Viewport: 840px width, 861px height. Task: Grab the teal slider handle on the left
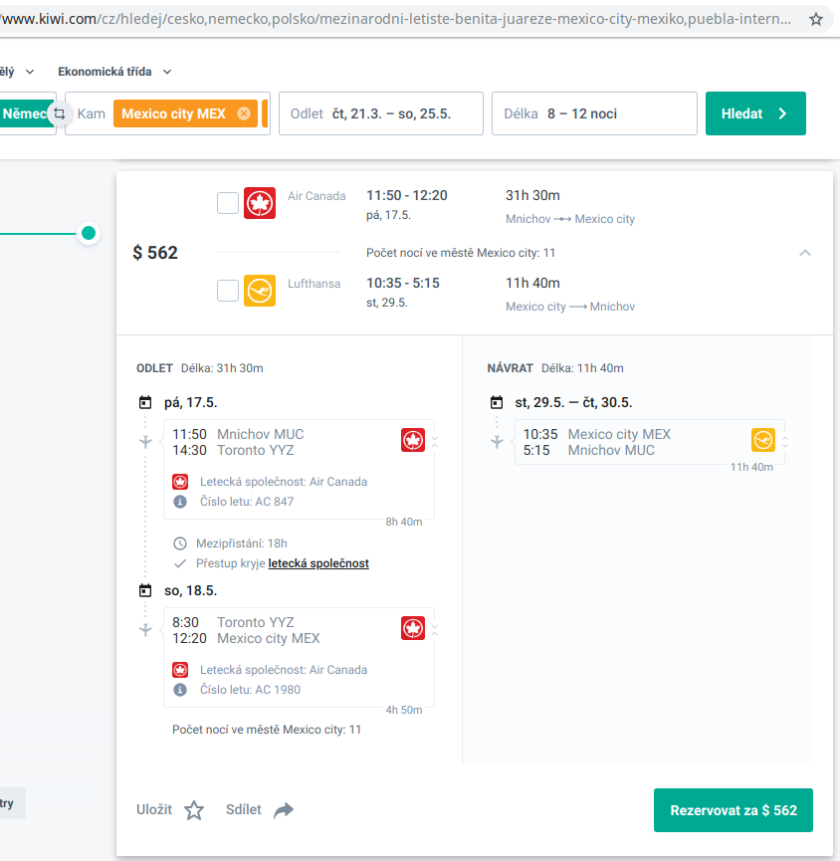click(x=89, y=233)
